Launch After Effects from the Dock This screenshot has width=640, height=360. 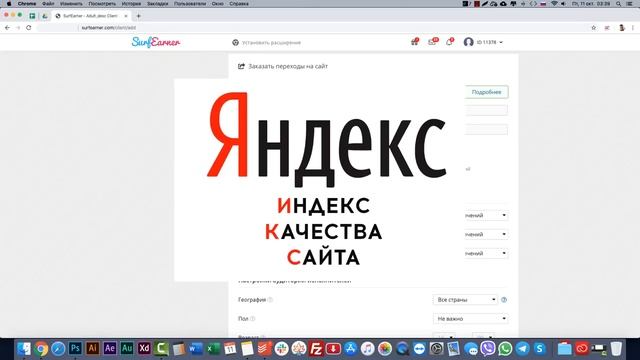pos(109,349)
